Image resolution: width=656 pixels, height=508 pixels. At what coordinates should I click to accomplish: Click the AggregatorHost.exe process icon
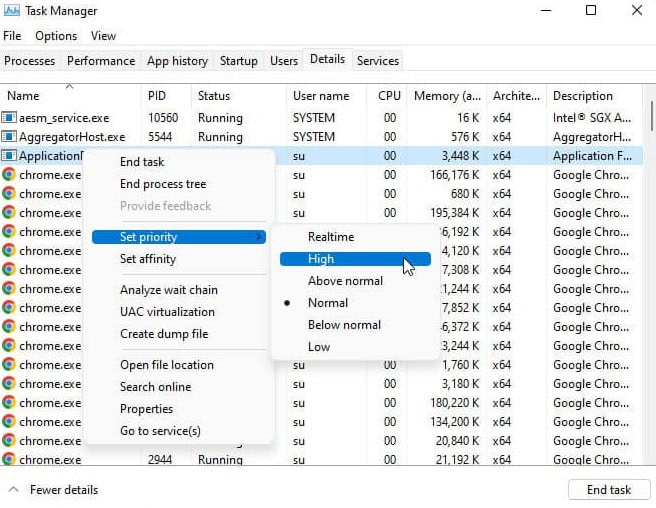[x=9, y=137]
